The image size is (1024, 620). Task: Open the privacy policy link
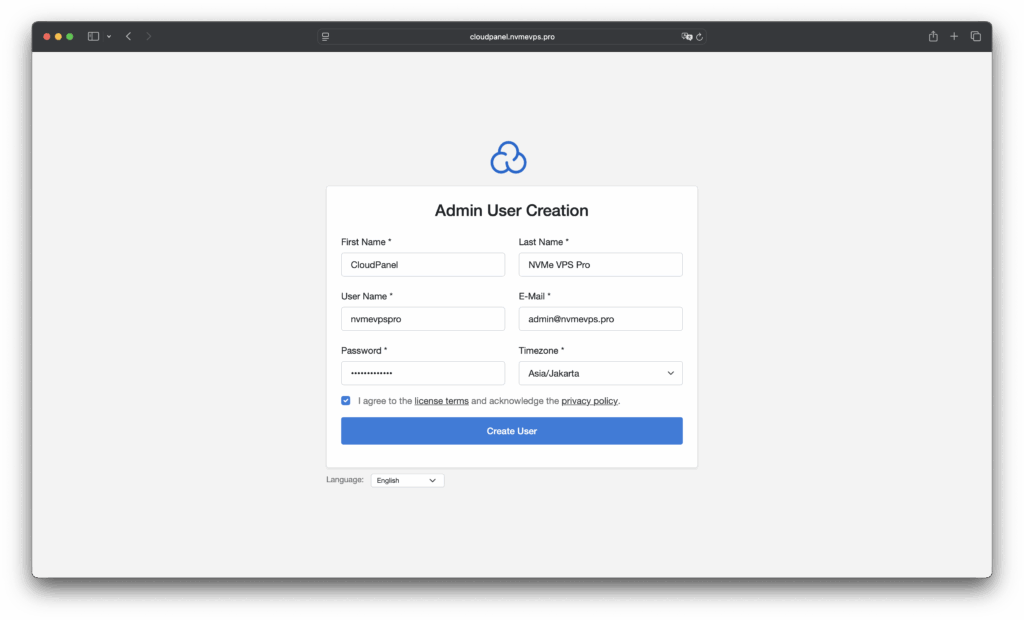coord(589,401)
